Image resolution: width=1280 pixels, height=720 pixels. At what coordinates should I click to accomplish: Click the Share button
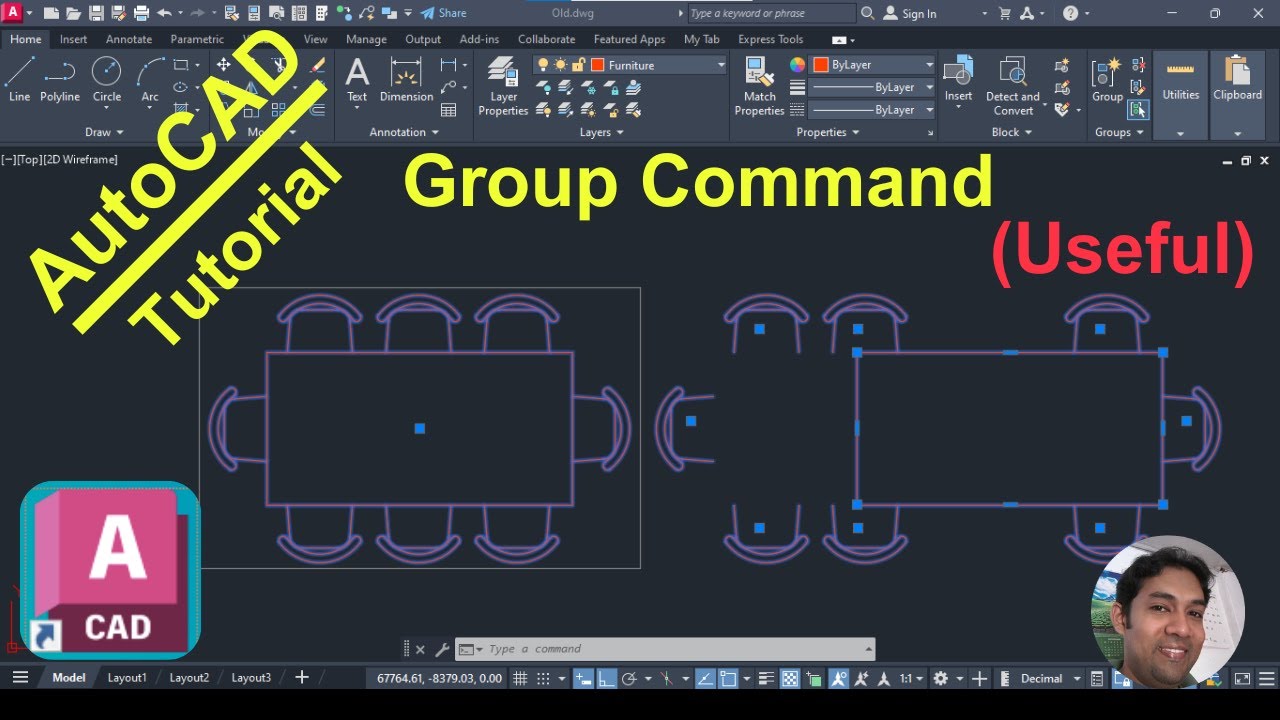pyautogui.click(x=443, y=13)
